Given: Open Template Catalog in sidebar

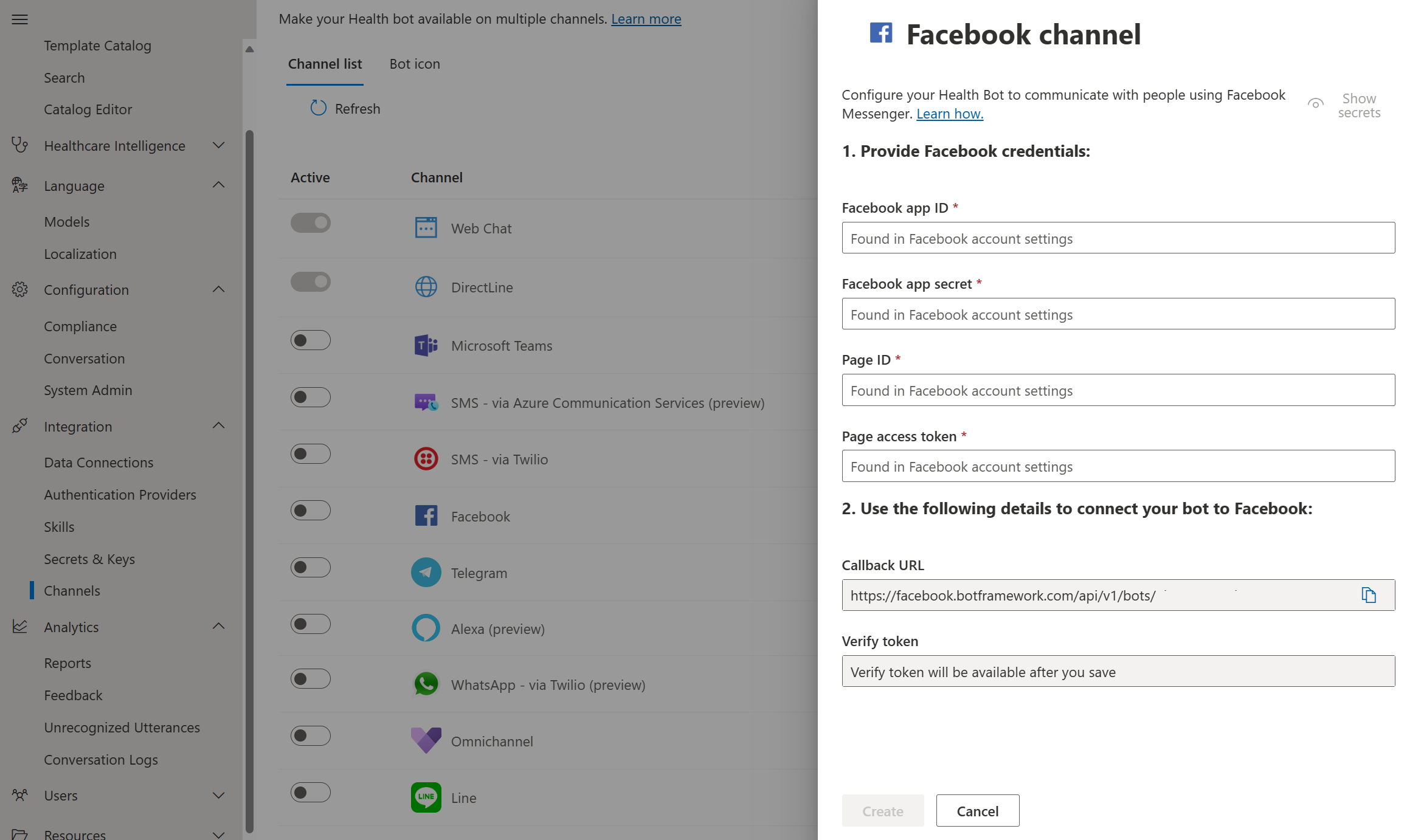Looking at the screenshot, I should [x=97, y=46].
